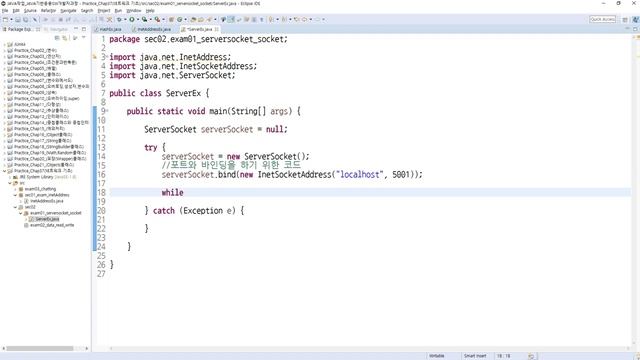Maximize the Package Explorer panel
640x360 pixels.
coord(84,29)
